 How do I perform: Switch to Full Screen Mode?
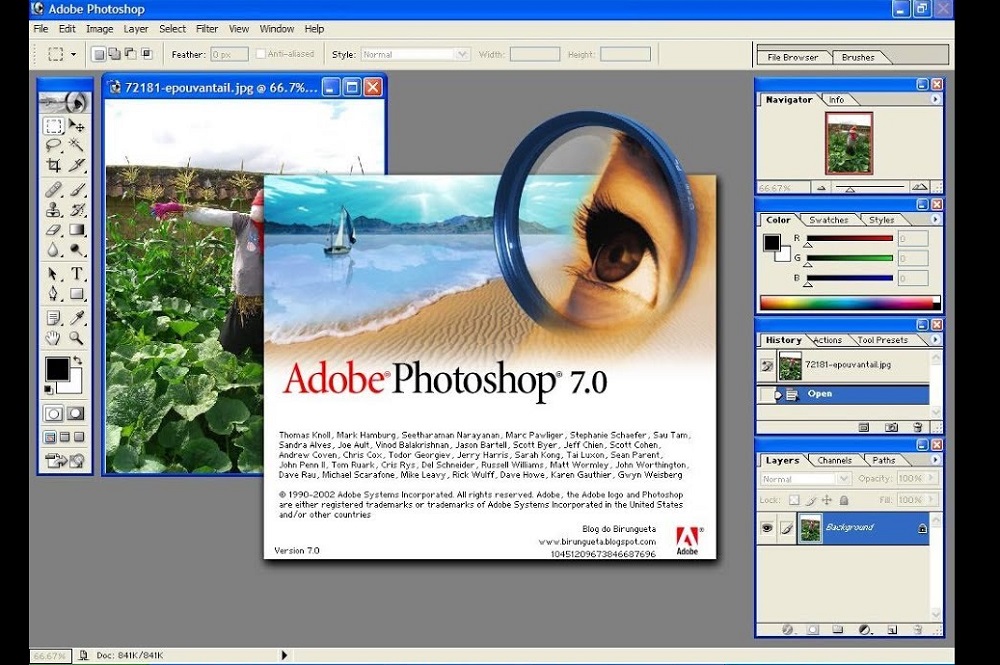click(78, 437)
